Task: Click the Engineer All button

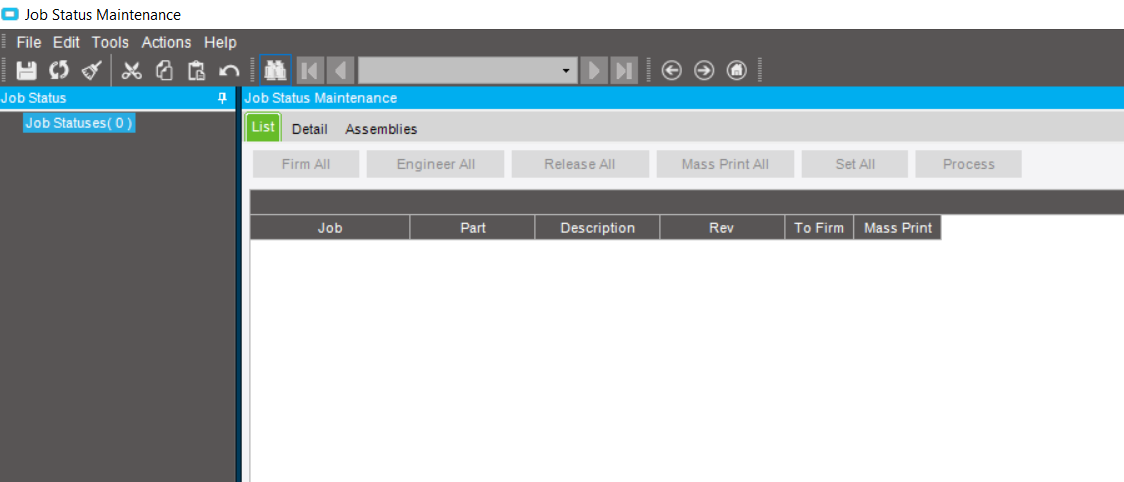Action: 436,164
